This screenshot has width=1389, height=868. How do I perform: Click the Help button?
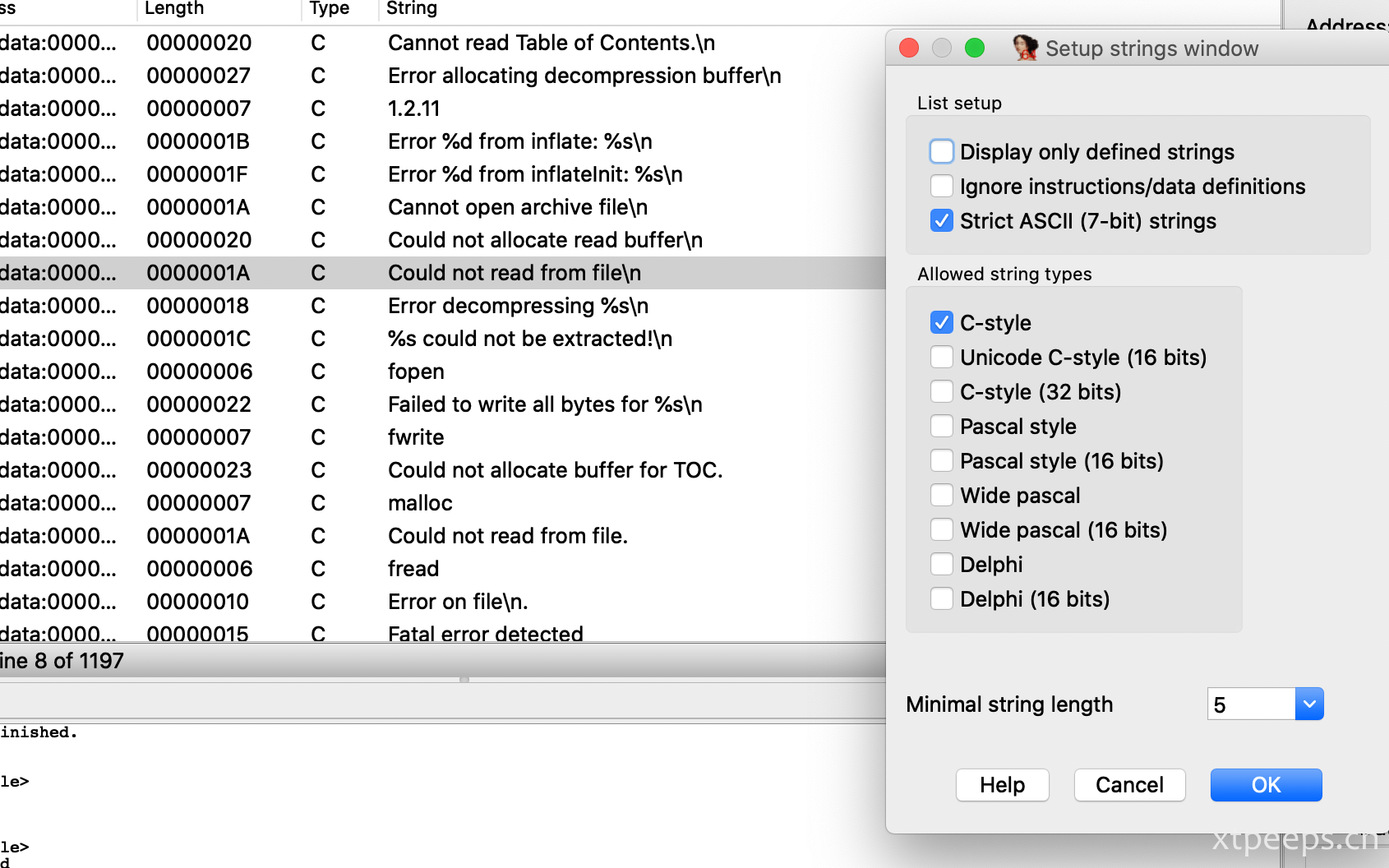1002,785
